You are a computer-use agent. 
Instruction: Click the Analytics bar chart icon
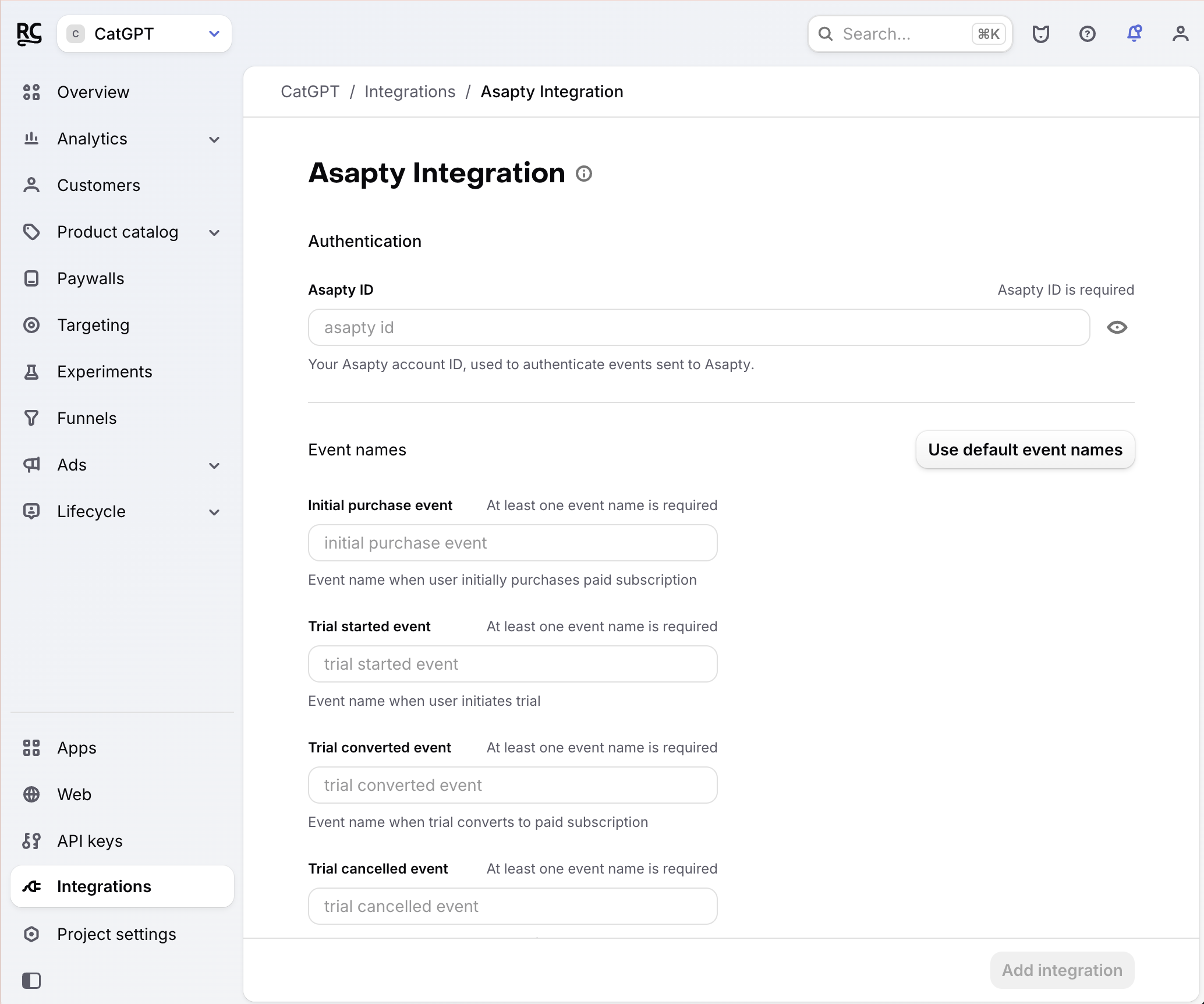point(31,139)
